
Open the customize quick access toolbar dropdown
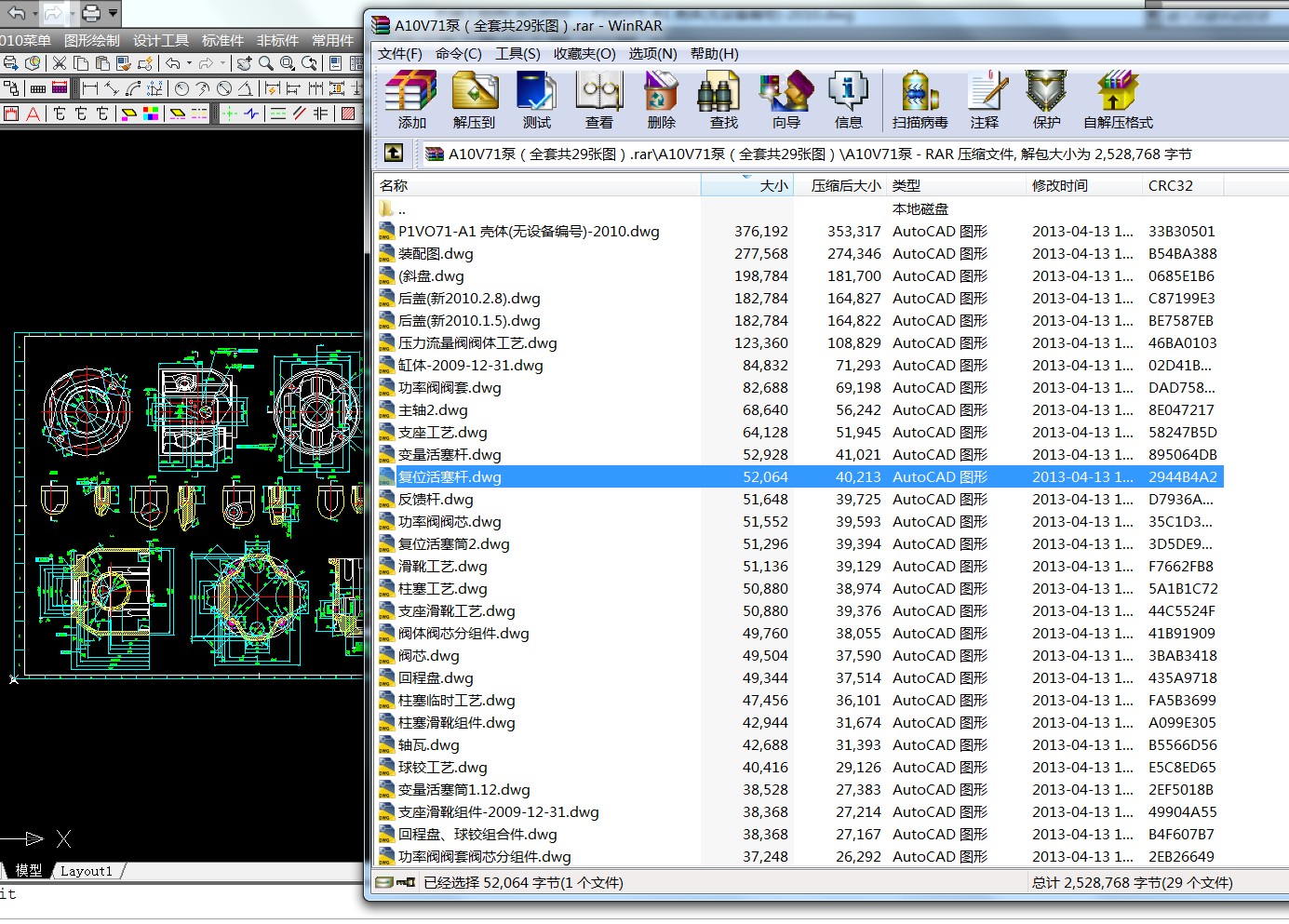click(x=114, y=13)
